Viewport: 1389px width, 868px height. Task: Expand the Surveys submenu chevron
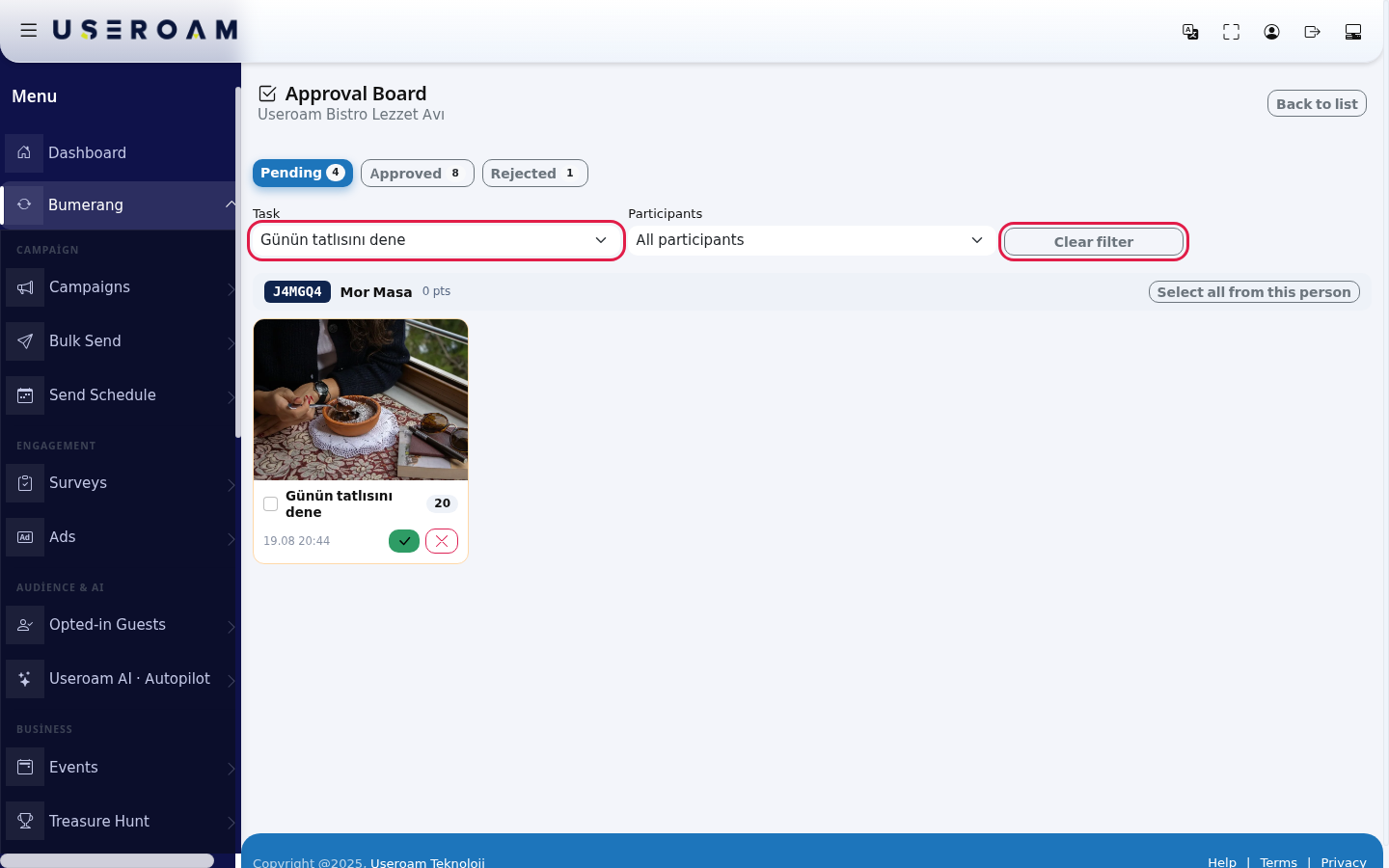click(231, 484)
